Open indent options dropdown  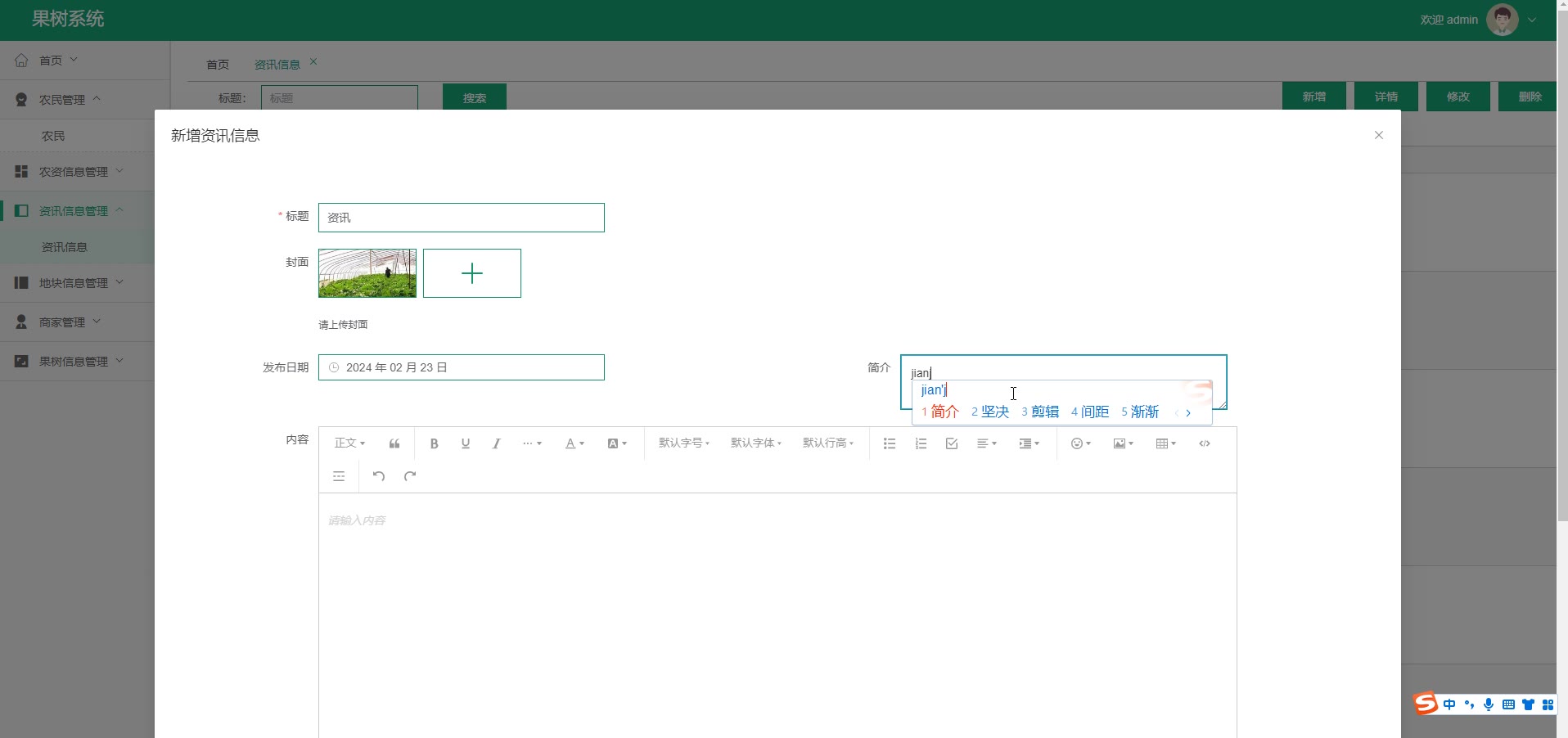[x=1030, y=443]
